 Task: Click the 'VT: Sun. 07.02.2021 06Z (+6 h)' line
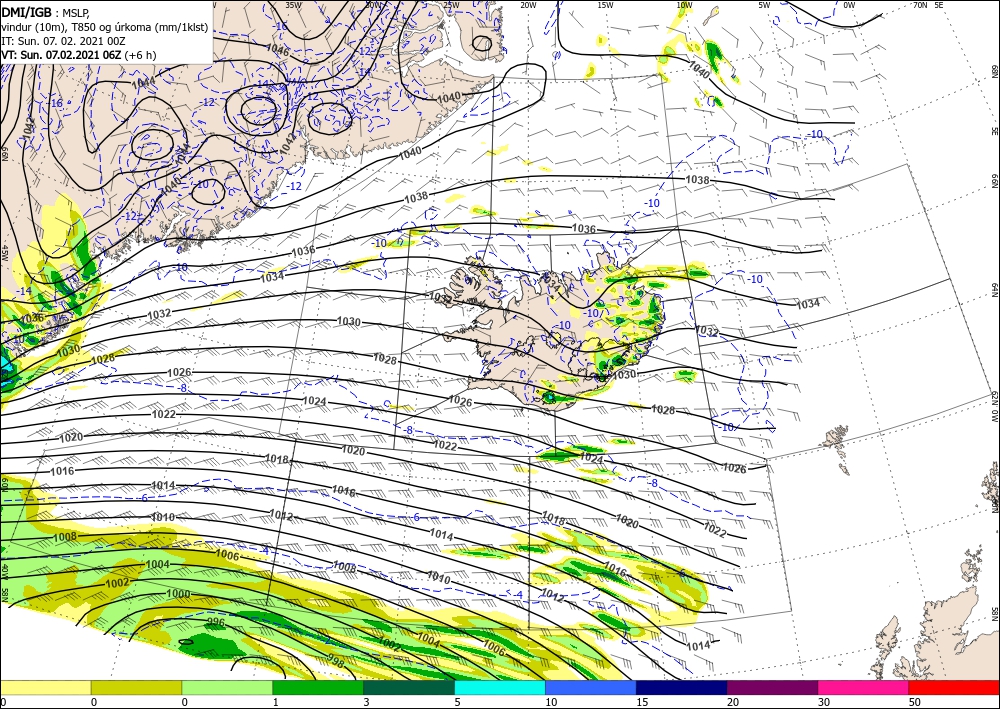coord(78,55)
